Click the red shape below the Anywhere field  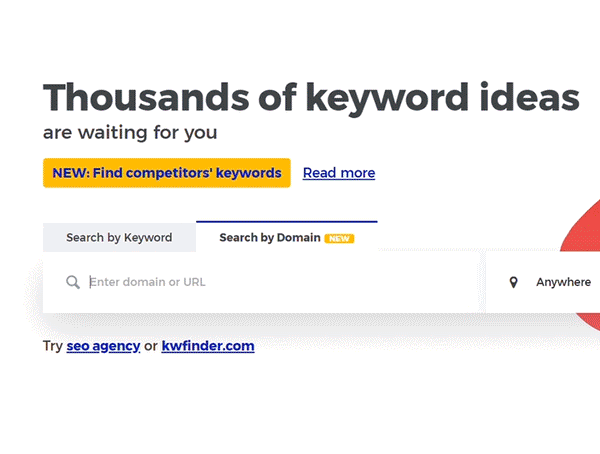pyautogui.click(x=590, y=322)
